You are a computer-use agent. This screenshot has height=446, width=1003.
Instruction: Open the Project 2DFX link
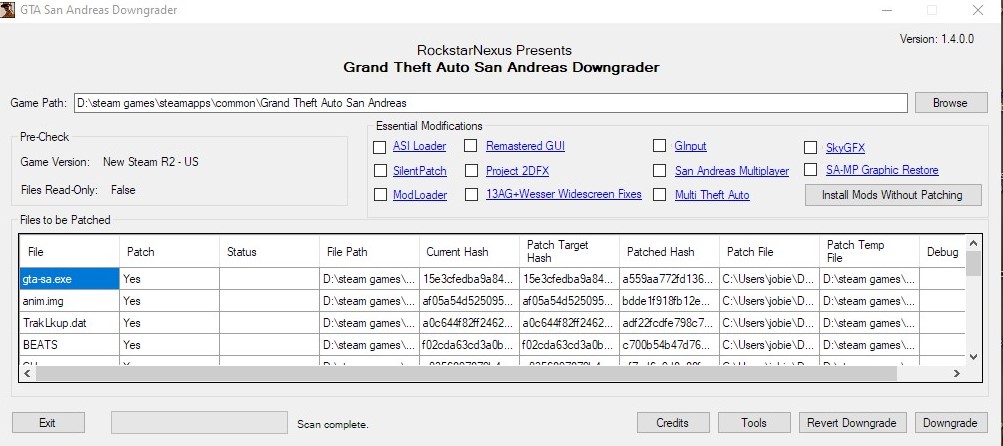point(516,171)
